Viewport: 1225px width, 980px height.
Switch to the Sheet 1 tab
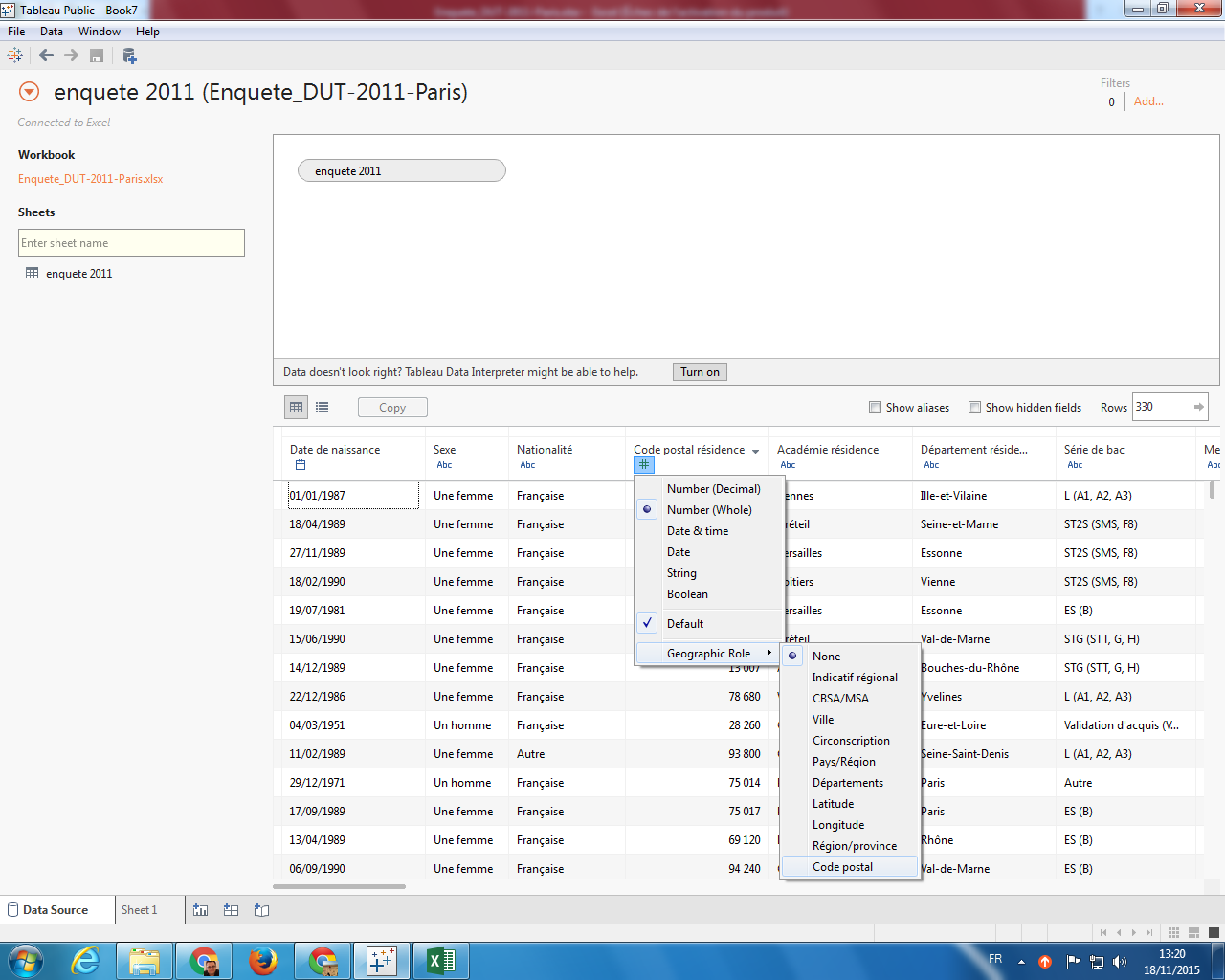point(139,910)
